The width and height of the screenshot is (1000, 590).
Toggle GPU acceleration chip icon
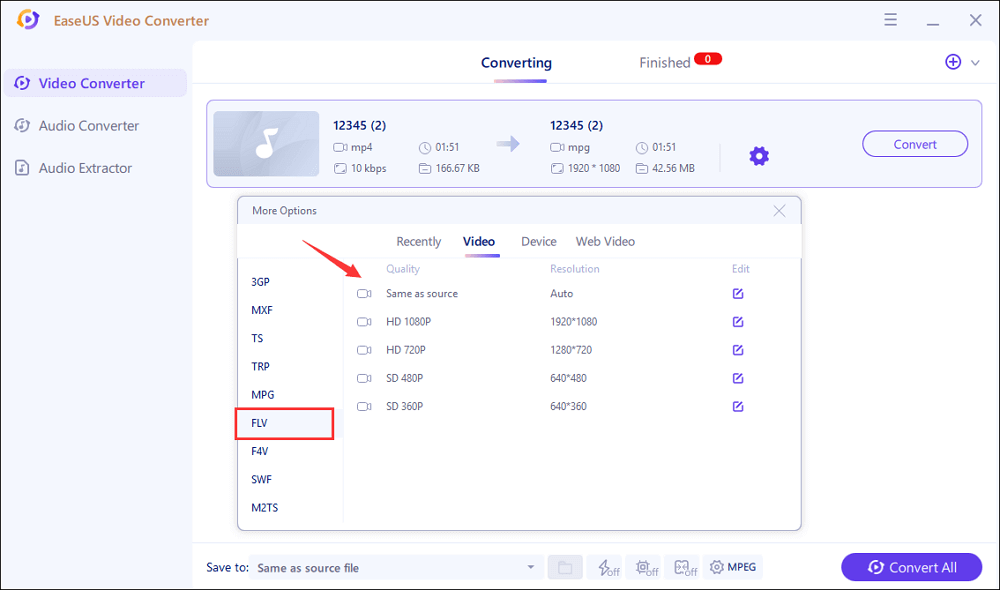point(645,568)
